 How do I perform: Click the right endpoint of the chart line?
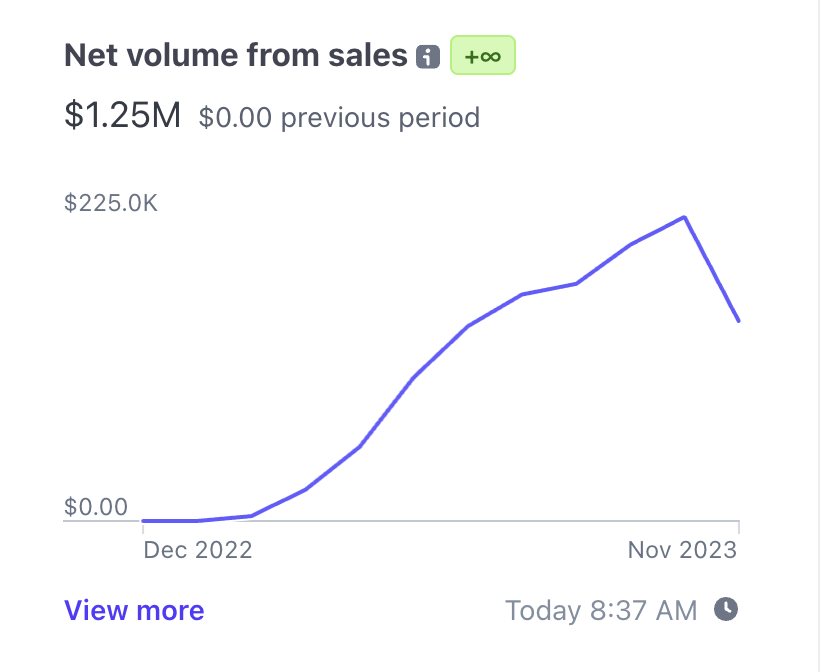pyautogui.click(x=738, y=320)
